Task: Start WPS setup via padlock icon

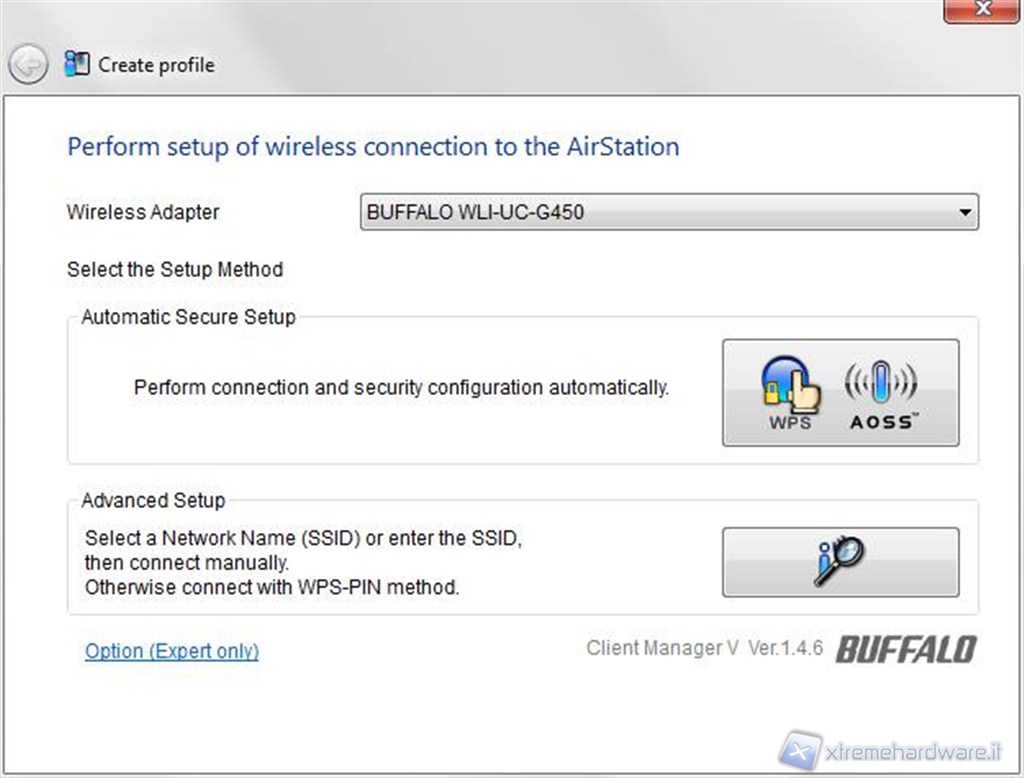Action: 790,391
